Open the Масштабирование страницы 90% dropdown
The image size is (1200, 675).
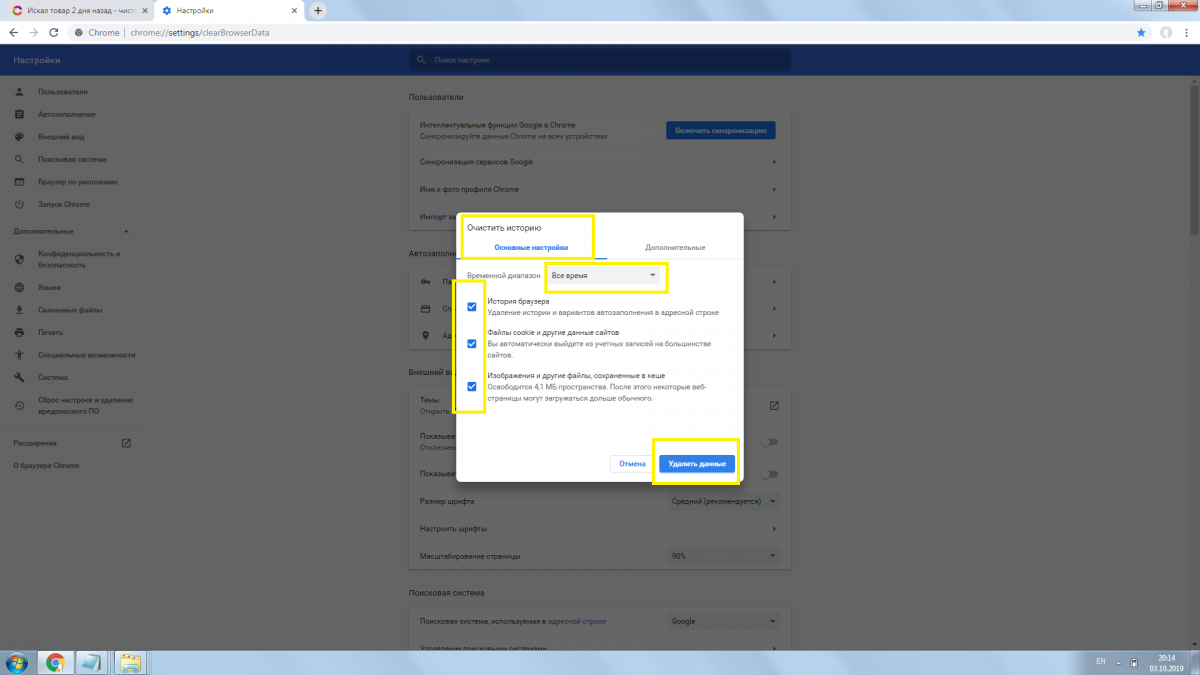pos(722,556)
